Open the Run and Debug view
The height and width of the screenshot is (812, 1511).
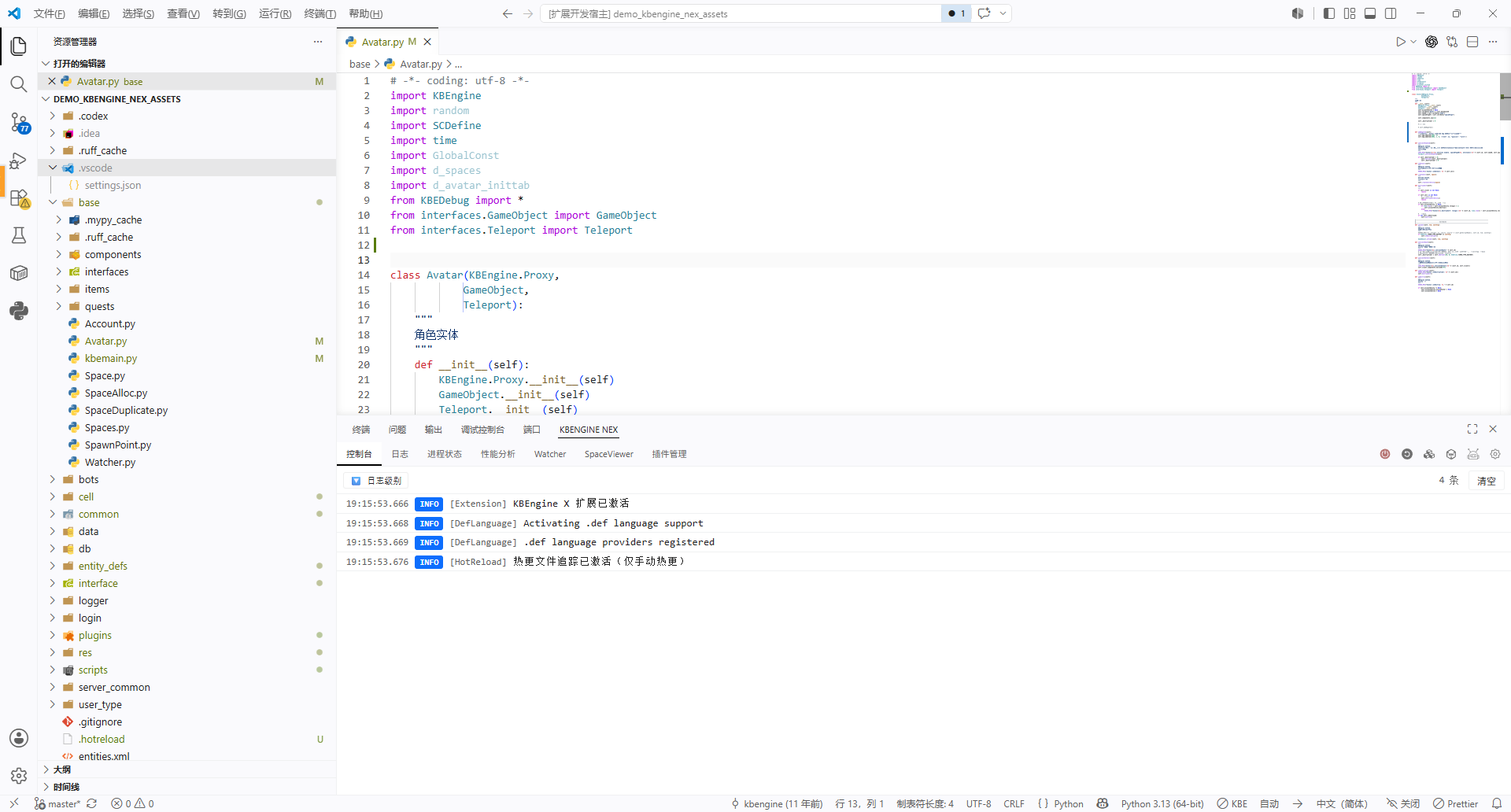19,161
